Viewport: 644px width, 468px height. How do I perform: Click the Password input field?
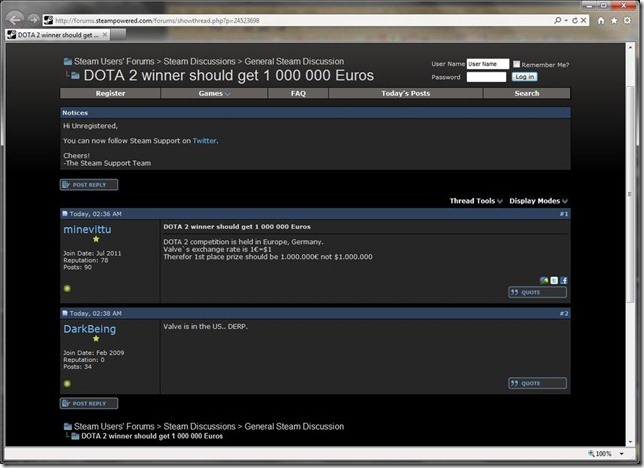(x=486, y=77)
